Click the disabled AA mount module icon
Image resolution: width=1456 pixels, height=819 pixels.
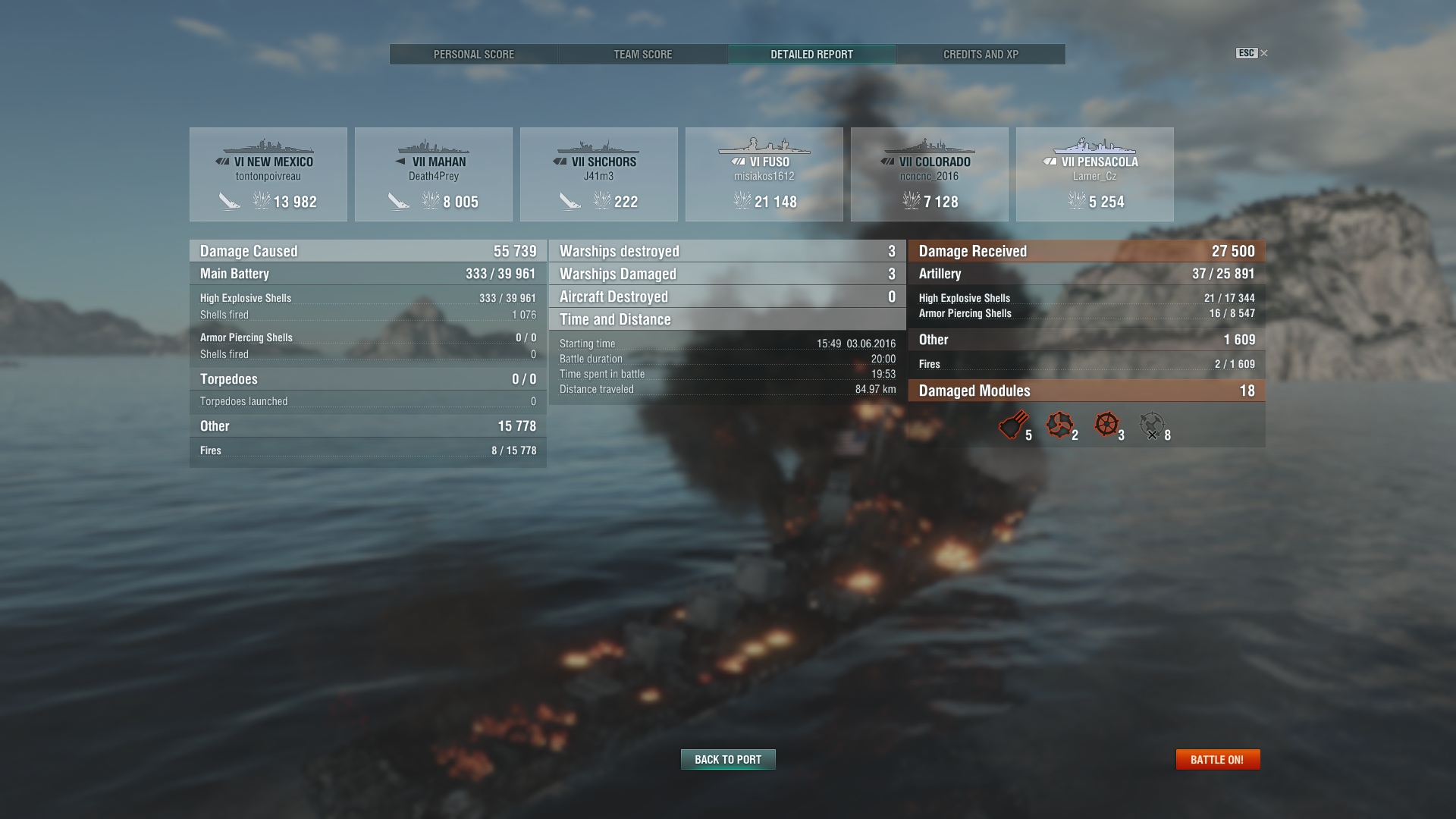click(x=1152, y=425)
